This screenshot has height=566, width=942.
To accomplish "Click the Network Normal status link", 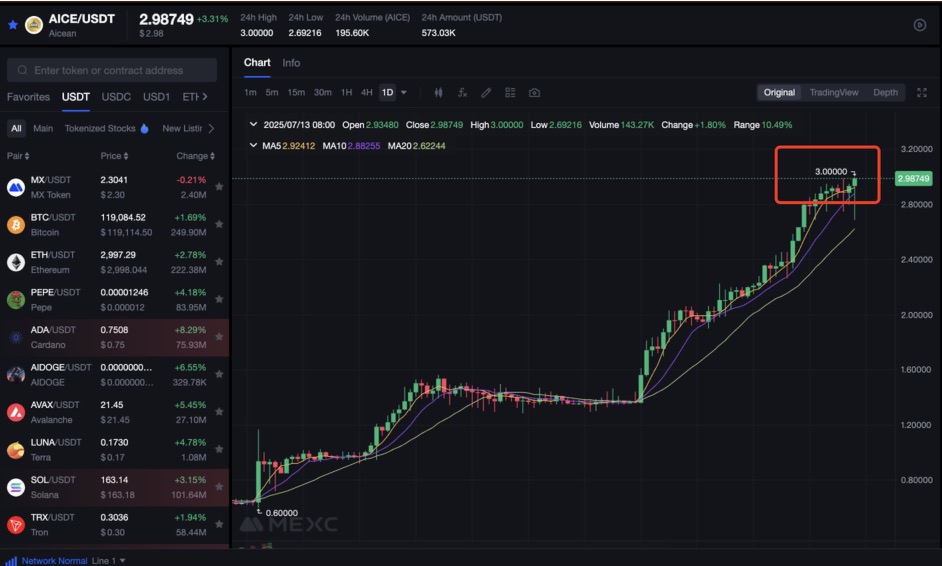I will pyautogui.click(x=55, y=561).
